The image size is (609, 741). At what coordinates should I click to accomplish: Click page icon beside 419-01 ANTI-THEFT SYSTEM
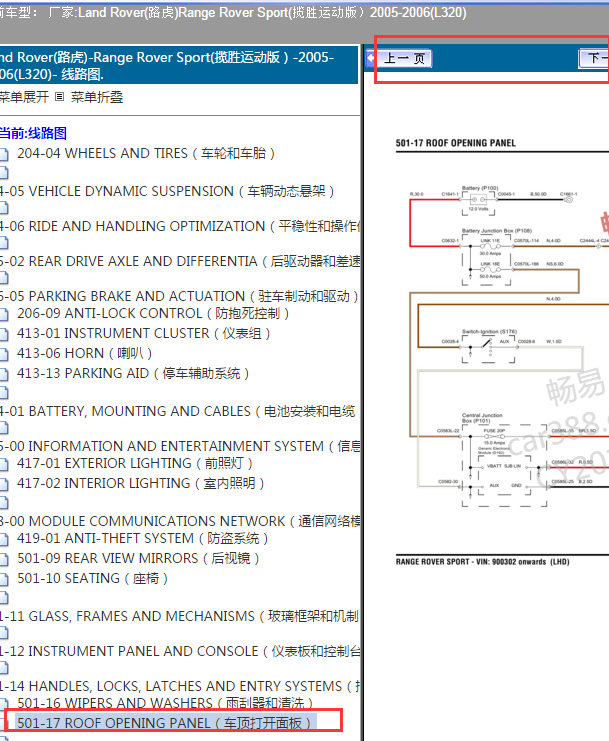coord(4,539)
